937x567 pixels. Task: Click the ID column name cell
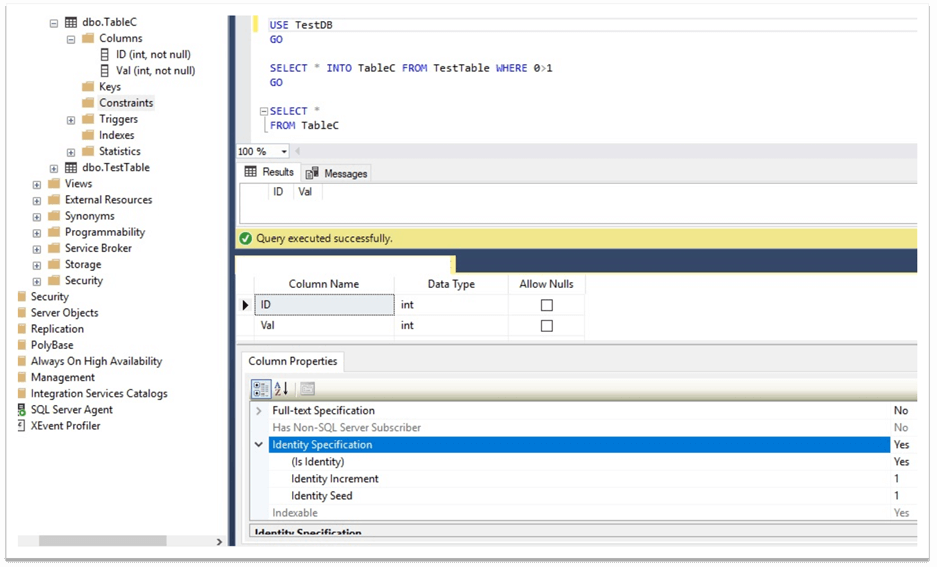[x=324, y=305]
